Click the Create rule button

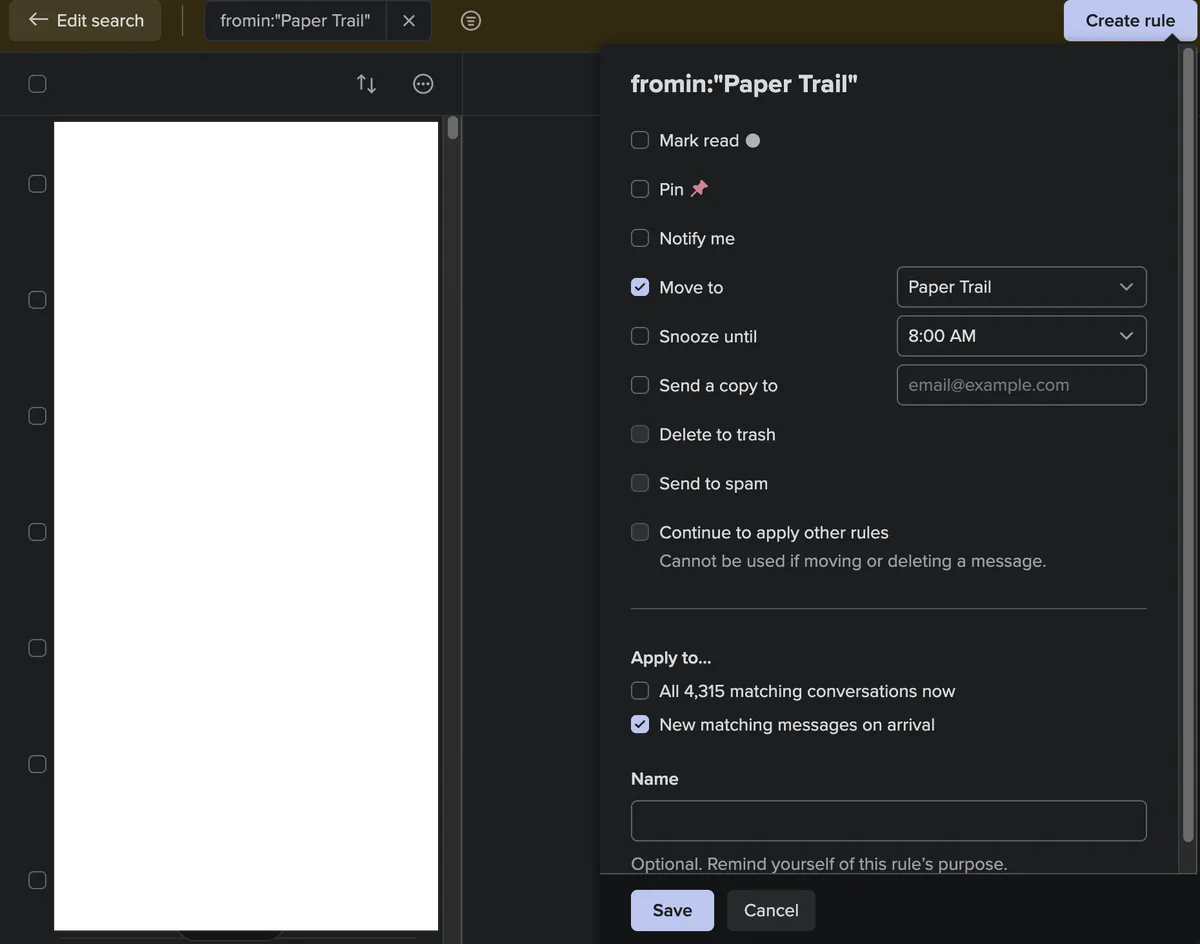coord(1128,20)
